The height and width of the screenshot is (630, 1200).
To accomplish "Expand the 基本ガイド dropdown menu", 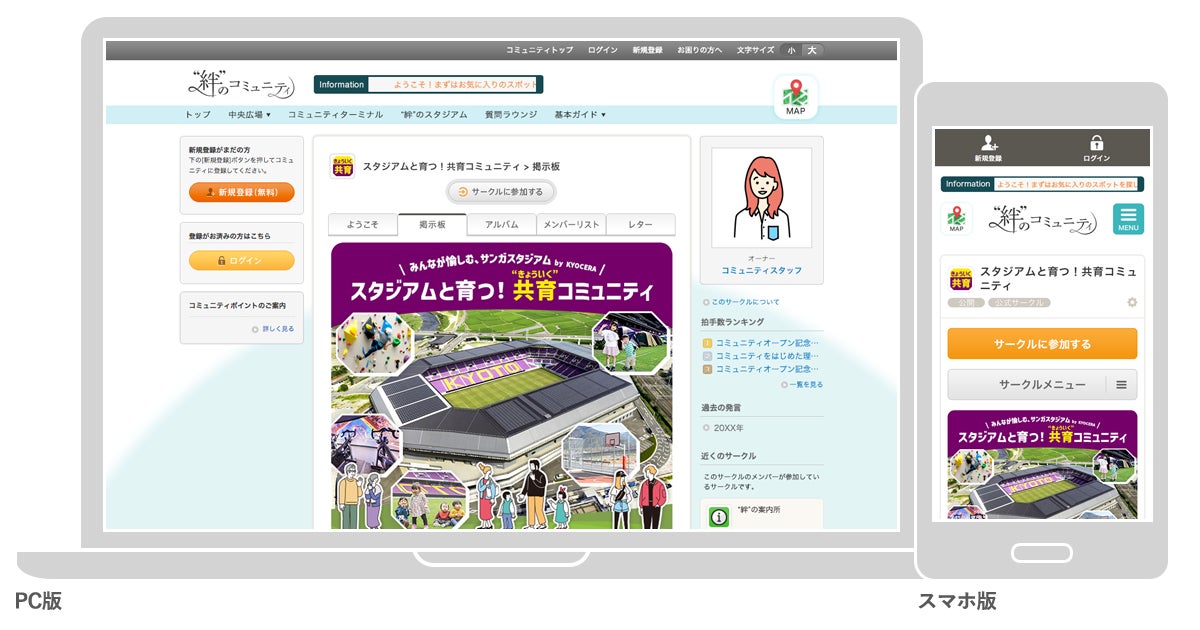I will pyautogui.click(x=580, y=115).
